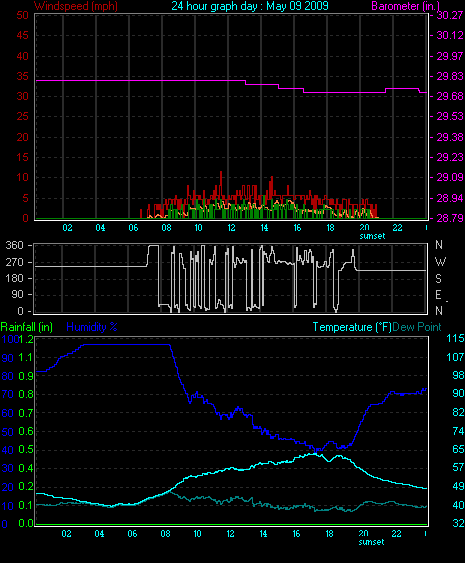Image resolution: width=465 pixels, height=563 pixels.
Task: Click the red windspeed axis value 15
Action: click(x=23, y=157)
